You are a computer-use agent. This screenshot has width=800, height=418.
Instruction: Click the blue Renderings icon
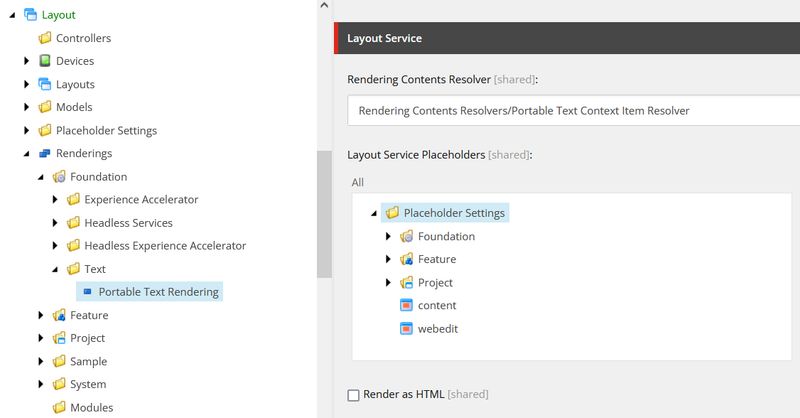[45, 153]
